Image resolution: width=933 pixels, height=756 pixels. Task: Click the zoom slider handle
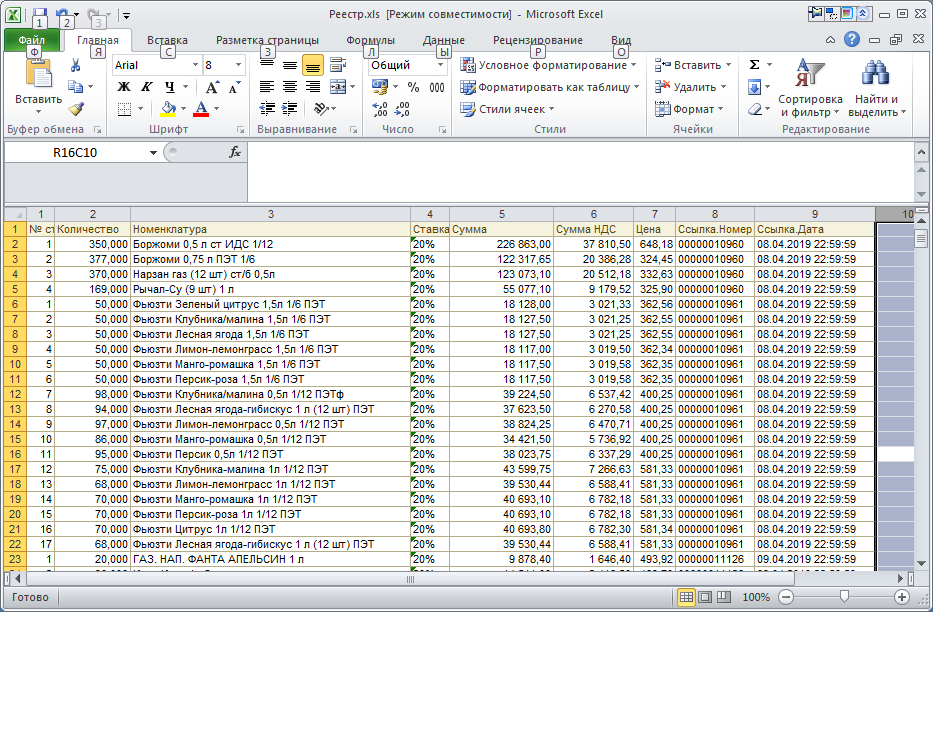click(x=844, y=596)
